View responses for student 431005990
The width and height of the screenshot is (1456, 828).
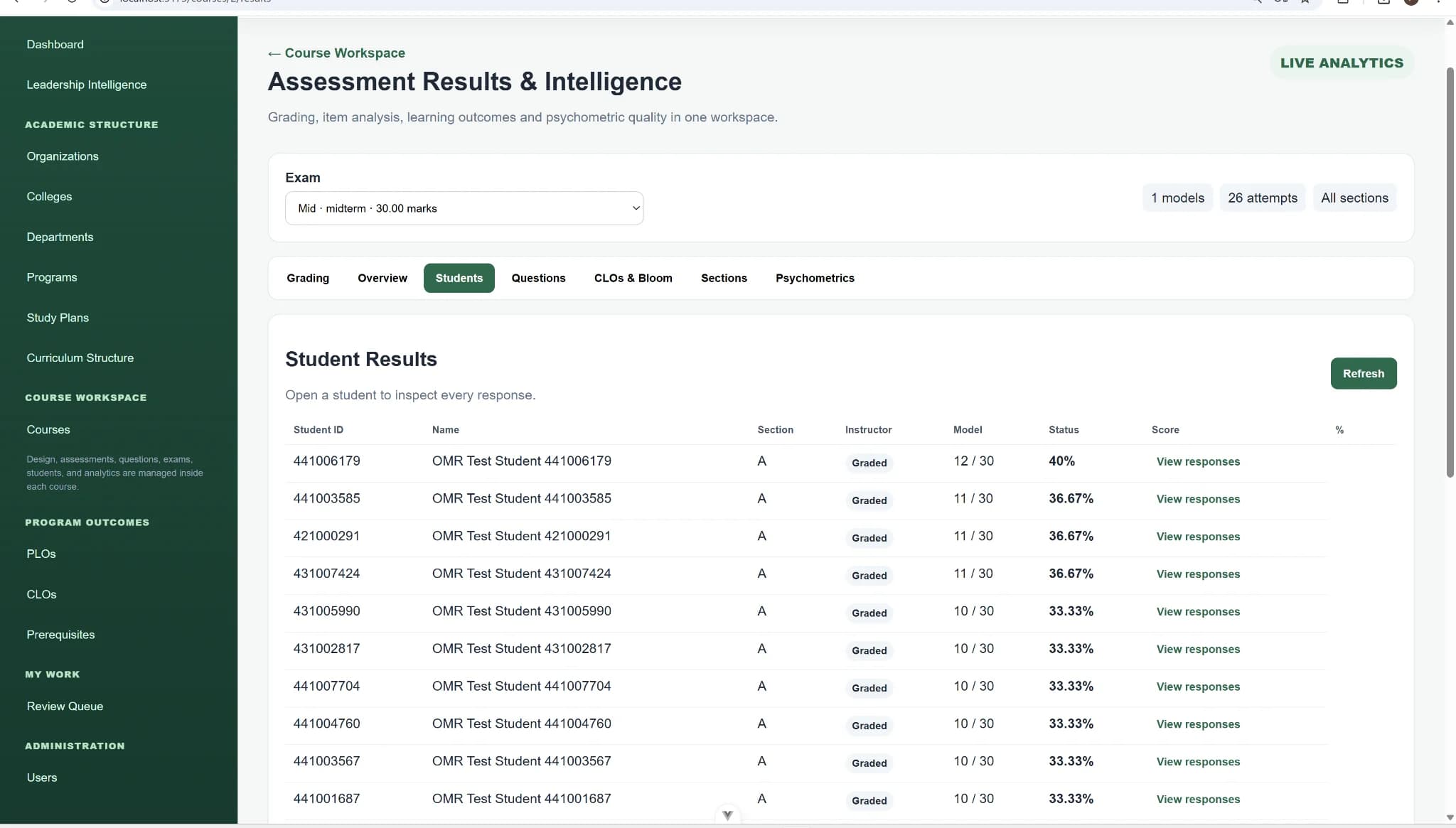click(x=1198, y=612)
